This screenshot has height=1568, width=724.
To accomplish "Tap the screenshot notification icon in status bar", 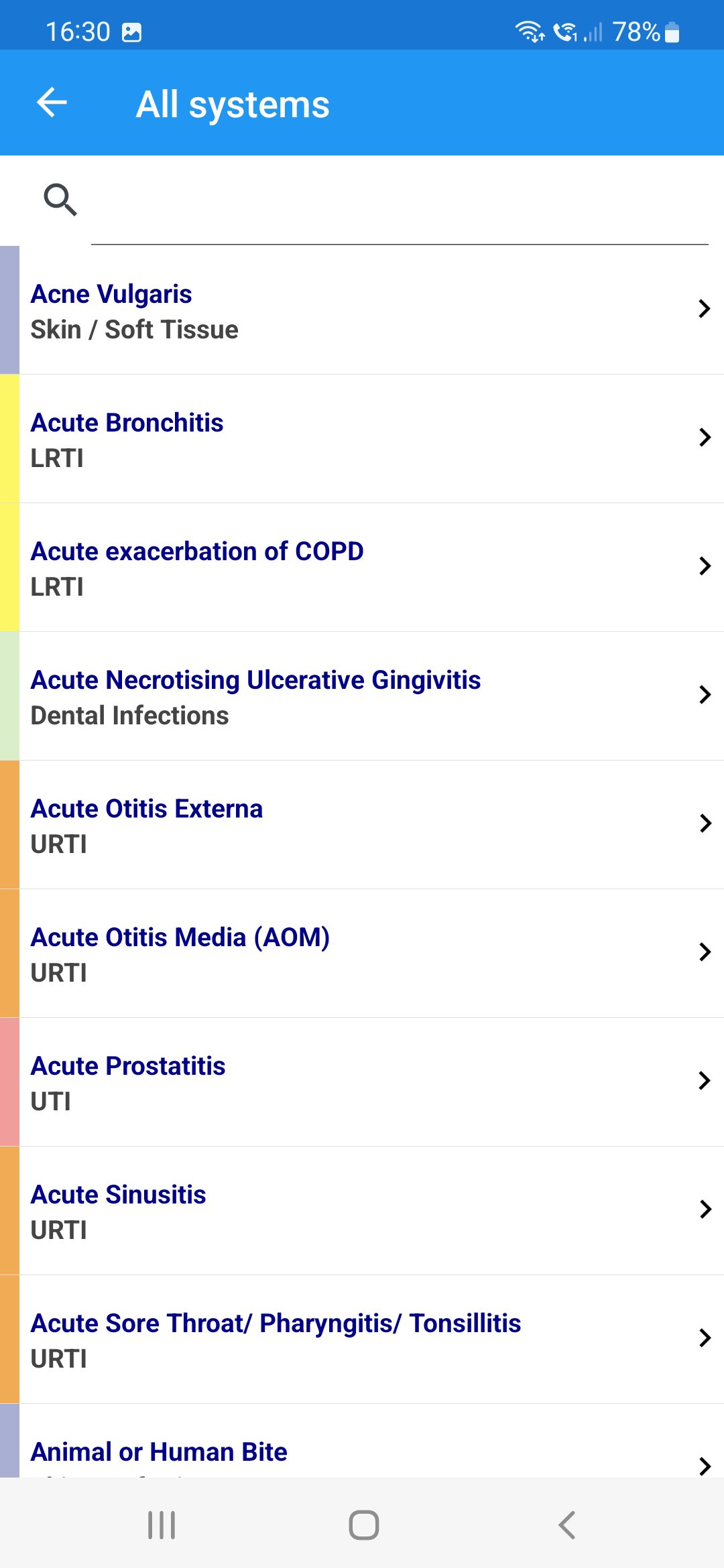I will point(132,32).
